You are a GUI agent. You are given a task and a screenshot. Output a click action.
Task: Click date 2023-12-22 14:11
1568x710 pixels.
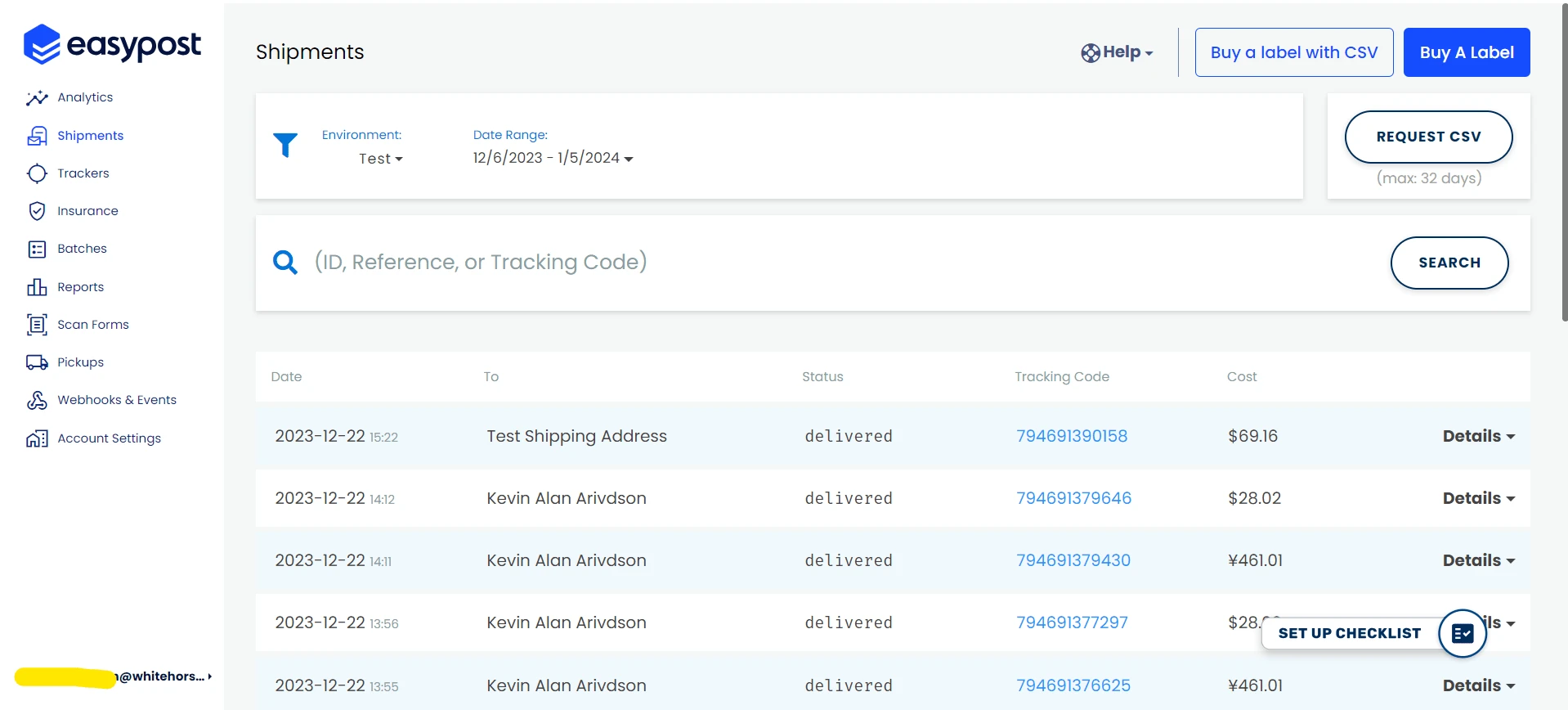(333, 560)
